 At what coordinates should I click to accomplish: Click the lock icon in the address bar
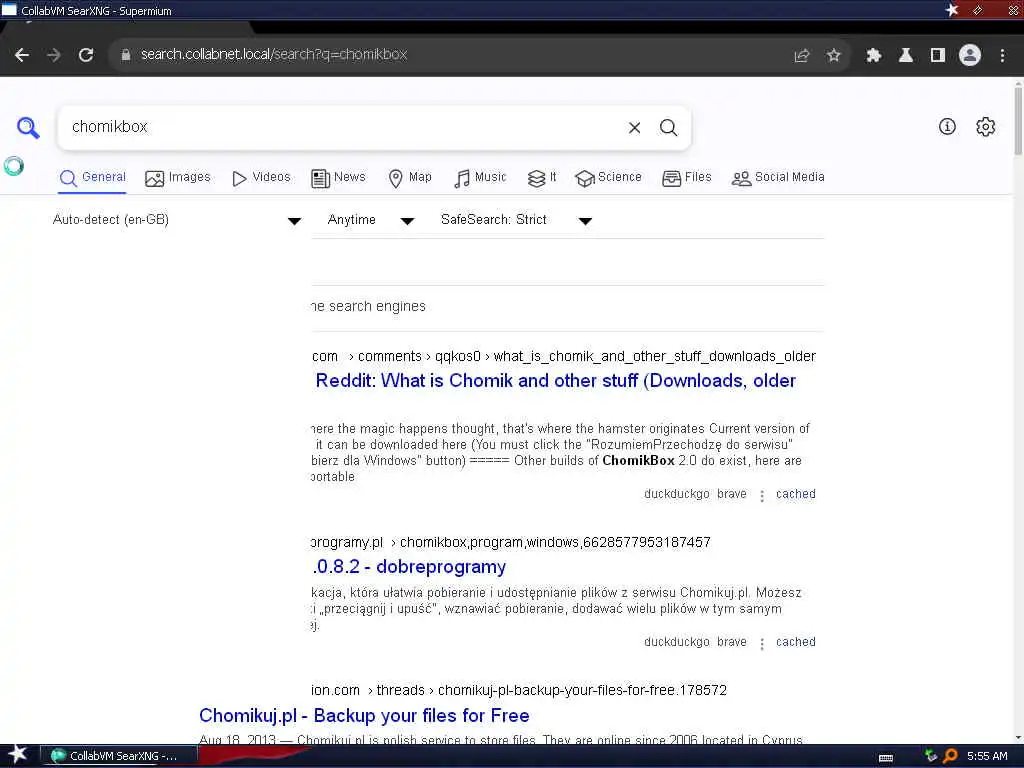pos(125,55)
